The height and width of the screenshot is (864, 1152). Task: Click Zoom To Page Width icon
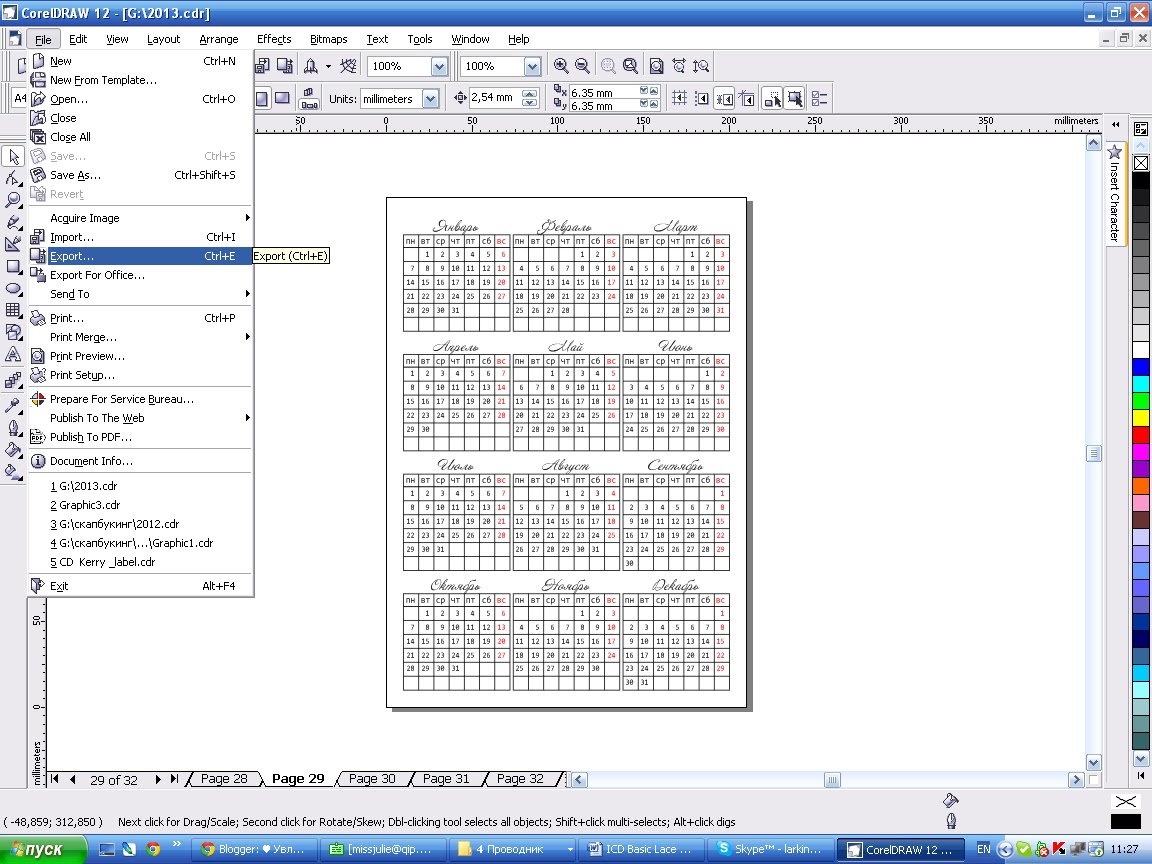[x=679, y=66]
